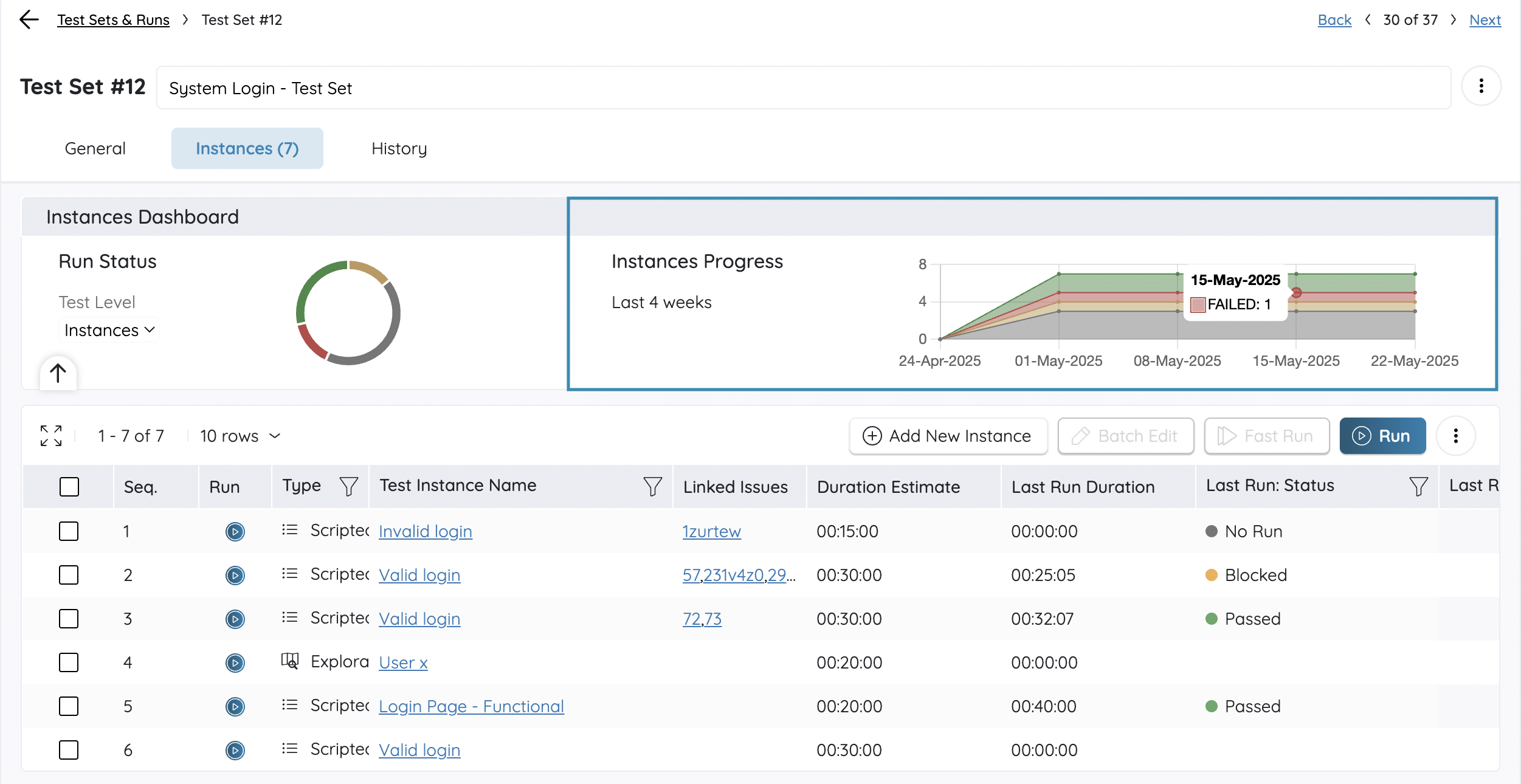
Task: Open the Test Level Instances dropdown
Action: (x=109, y=330)
